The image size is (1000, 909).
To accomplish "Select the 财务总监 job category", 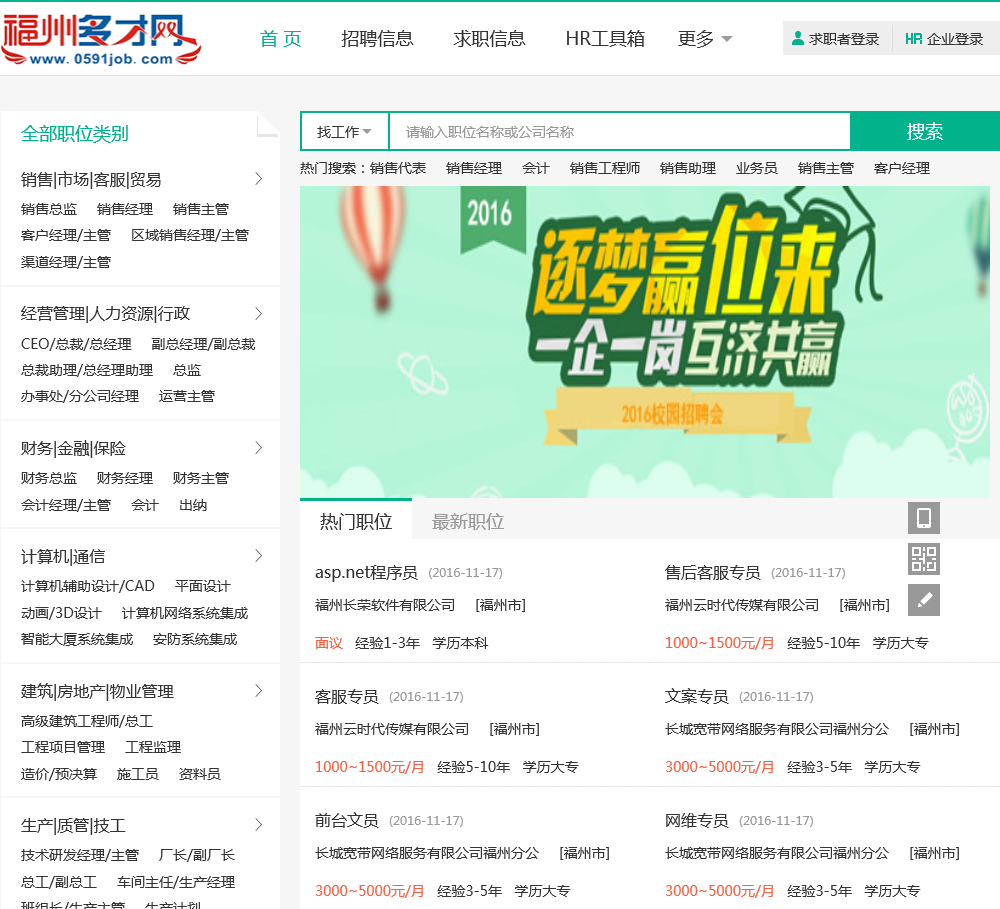I will click(x=48, y=478).
